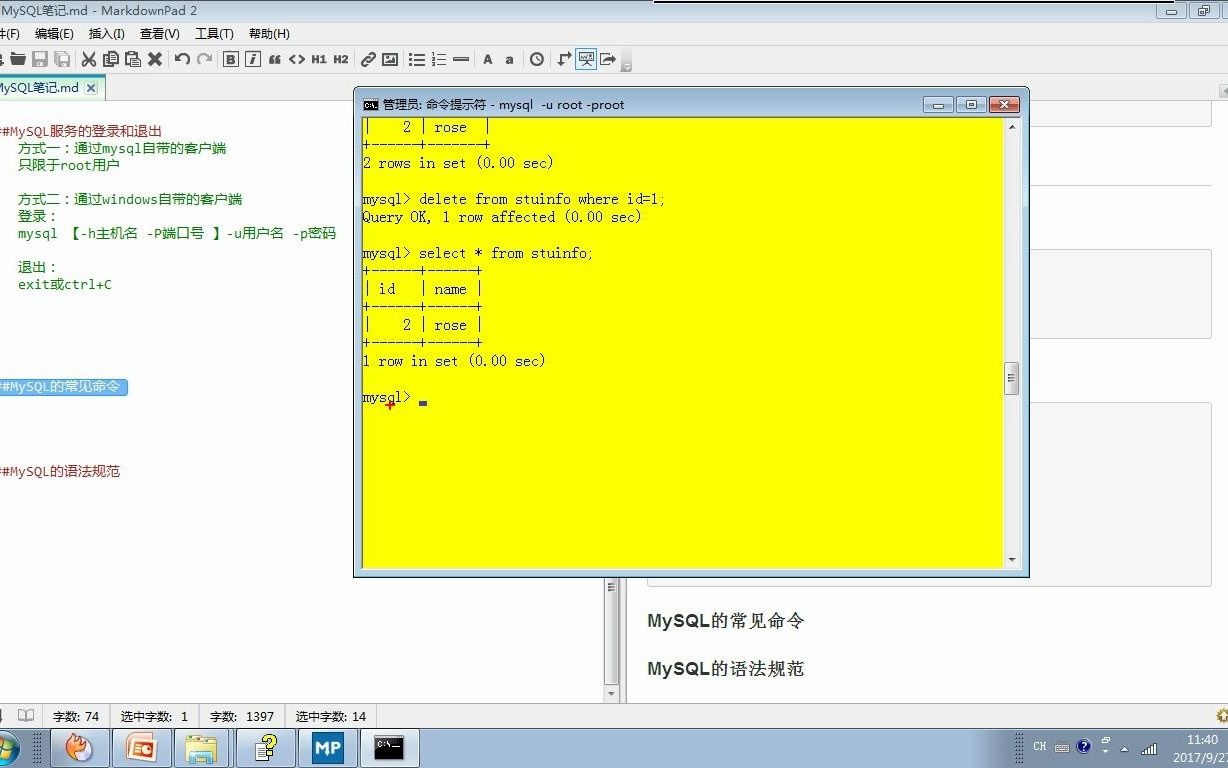Click the scroll up arrow in command prompt
The height and width of the screenshot is (768, 1228).
pyautogui.click(x=1012, y=127)
